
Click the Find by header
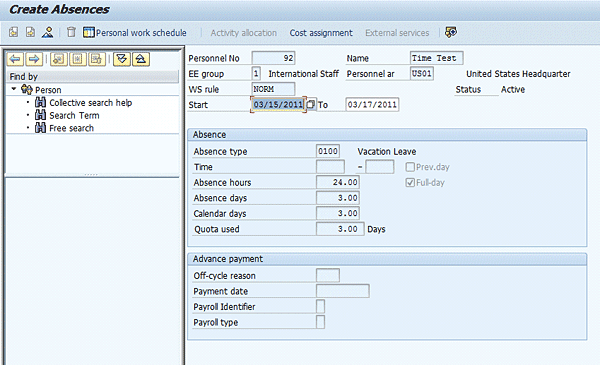[x=93, y=77]
